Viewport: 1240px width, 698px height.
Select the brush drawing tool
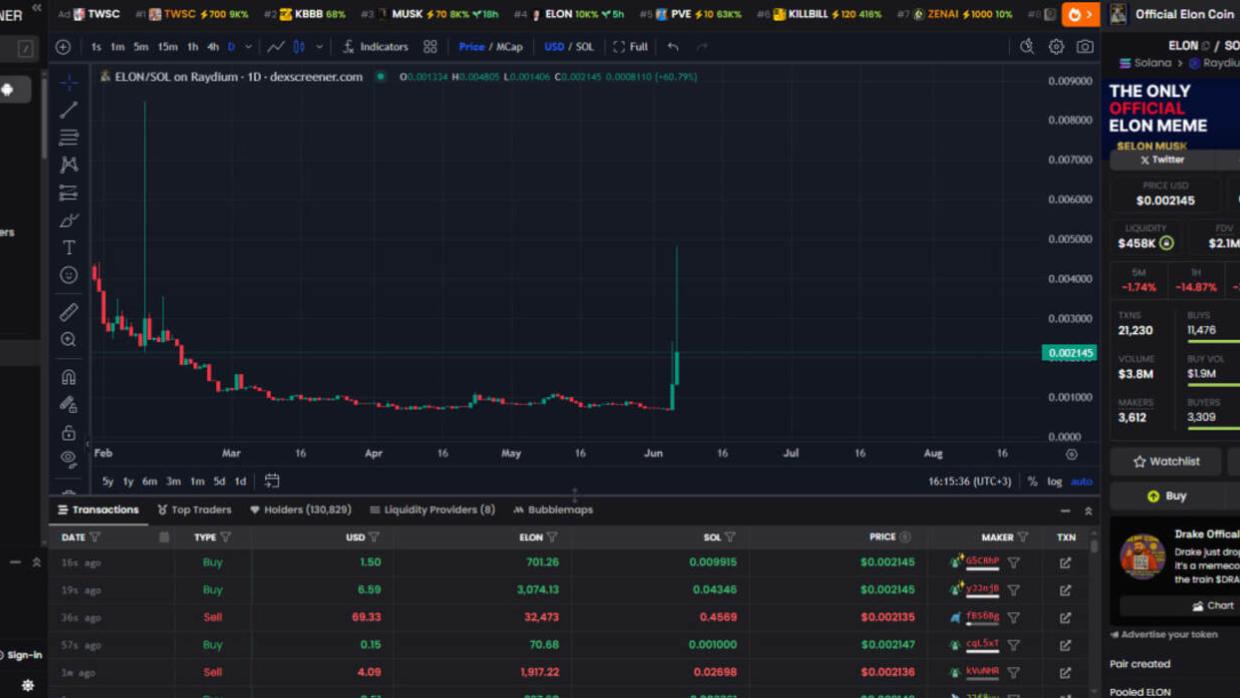point(68,220)
